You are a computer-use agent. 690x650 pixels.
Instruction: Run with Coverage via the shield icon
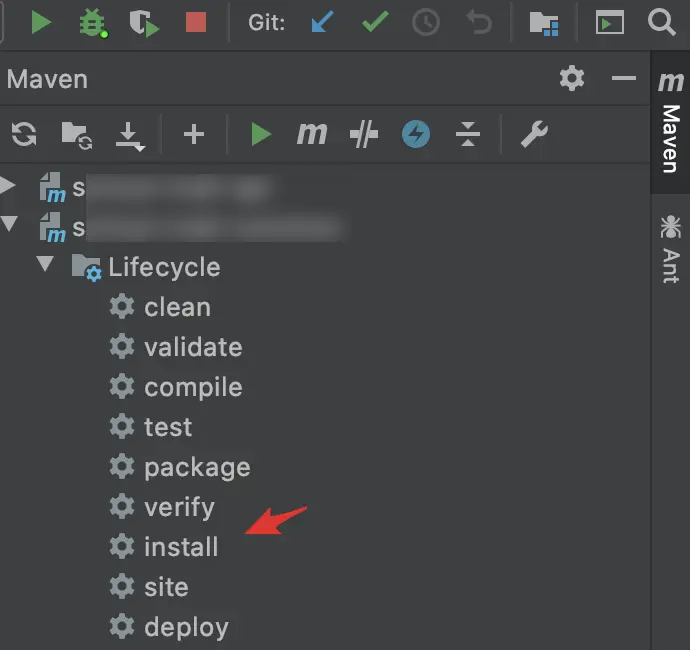tap(143, 23)
